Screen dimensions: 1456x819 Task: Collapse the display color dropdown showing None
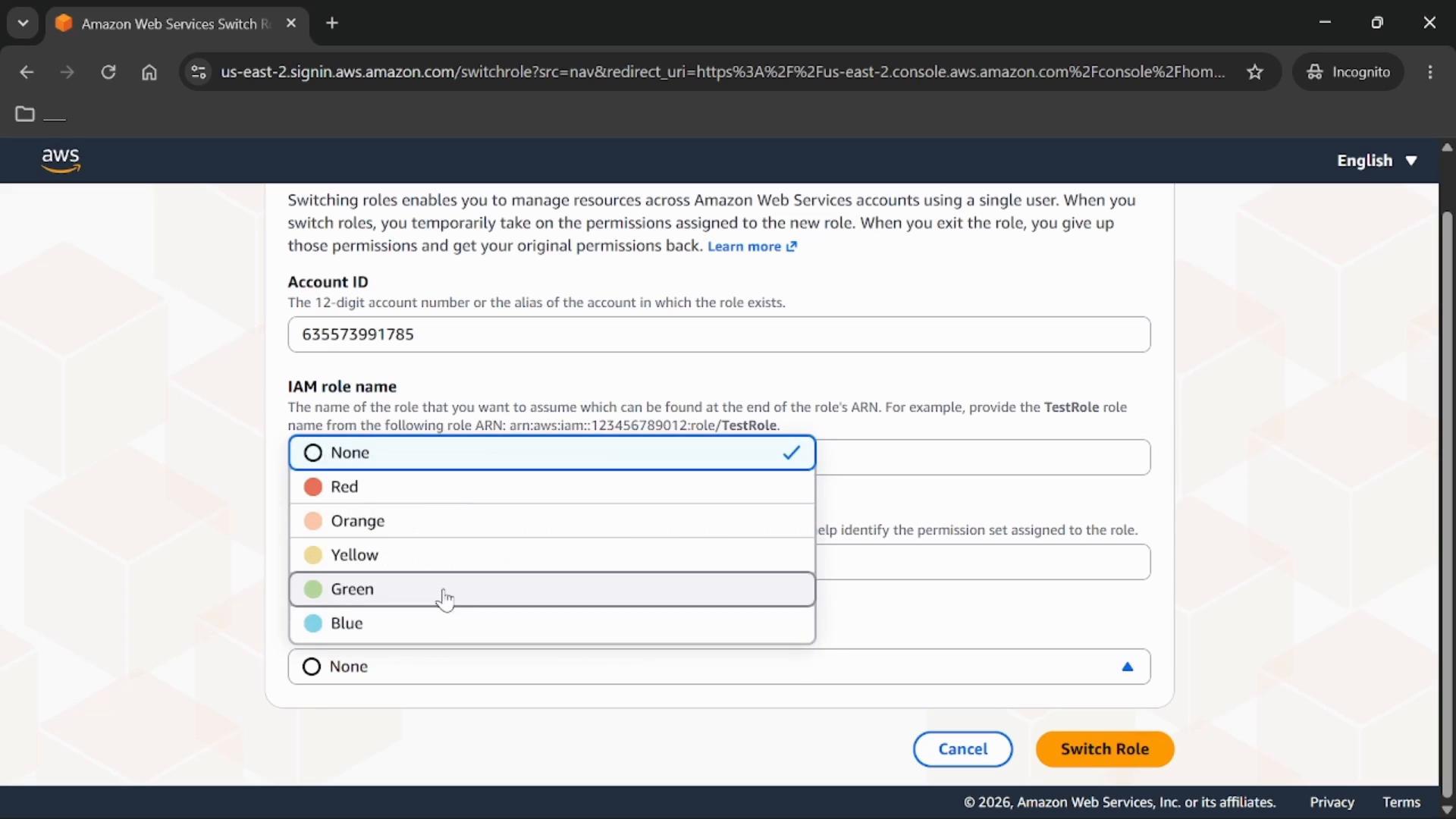pyautogui.click(x=719, y=667)
